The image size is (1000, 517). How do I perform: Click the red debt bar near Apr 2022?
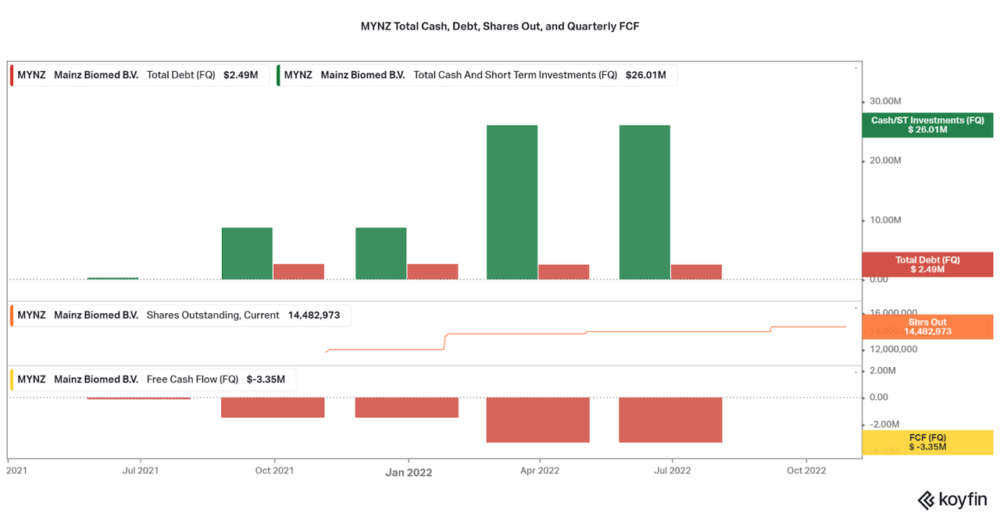point(564,272)
